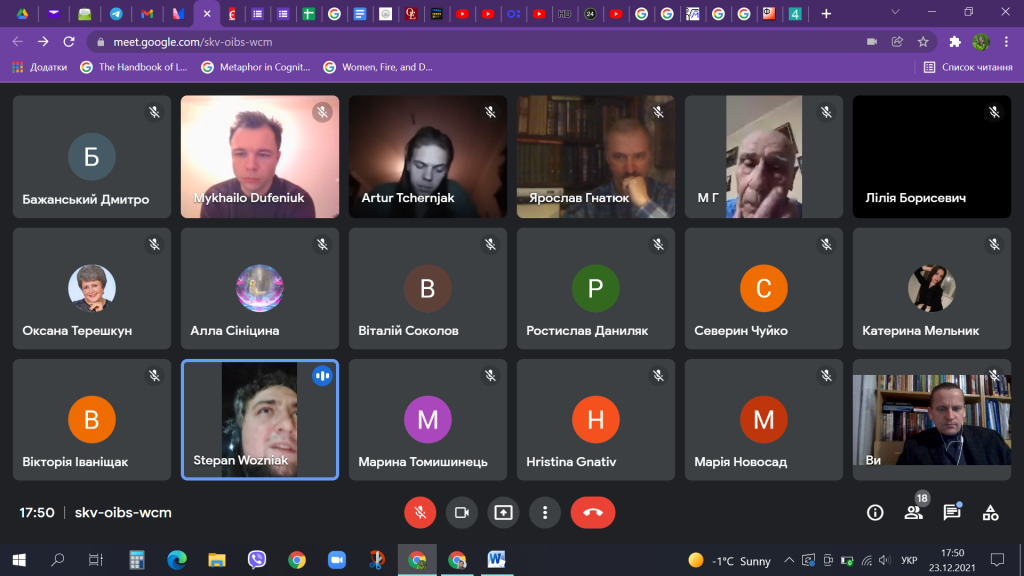Open 'The Handbook of L...' bookmark
Image resolution: width=1024 pixels, height=576 pixels.
pos(134,67)
